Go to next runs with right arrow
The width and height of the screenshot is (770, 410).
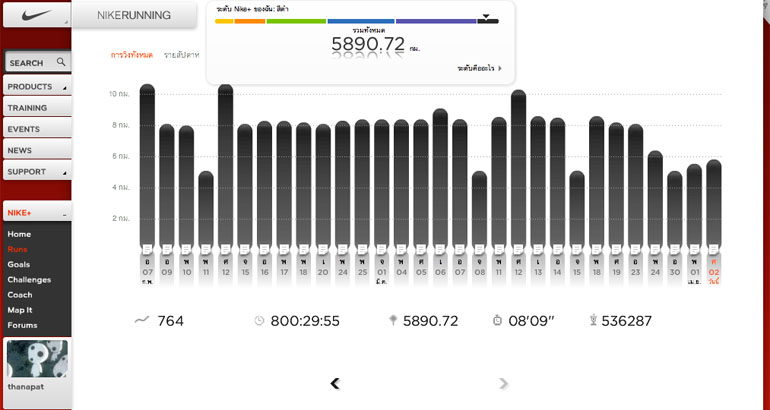(503, 383)
